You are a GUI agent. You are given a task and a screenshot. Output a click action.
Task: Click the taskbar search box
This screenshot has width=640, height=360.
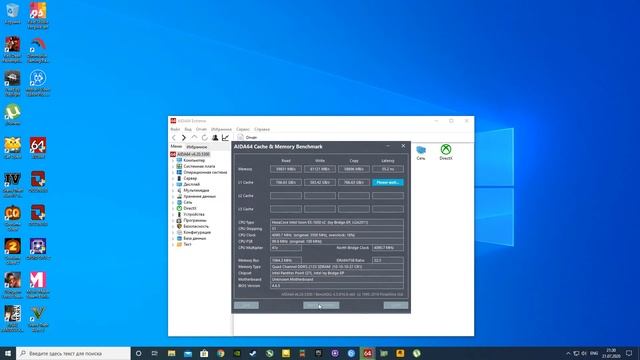click(73, 353)
